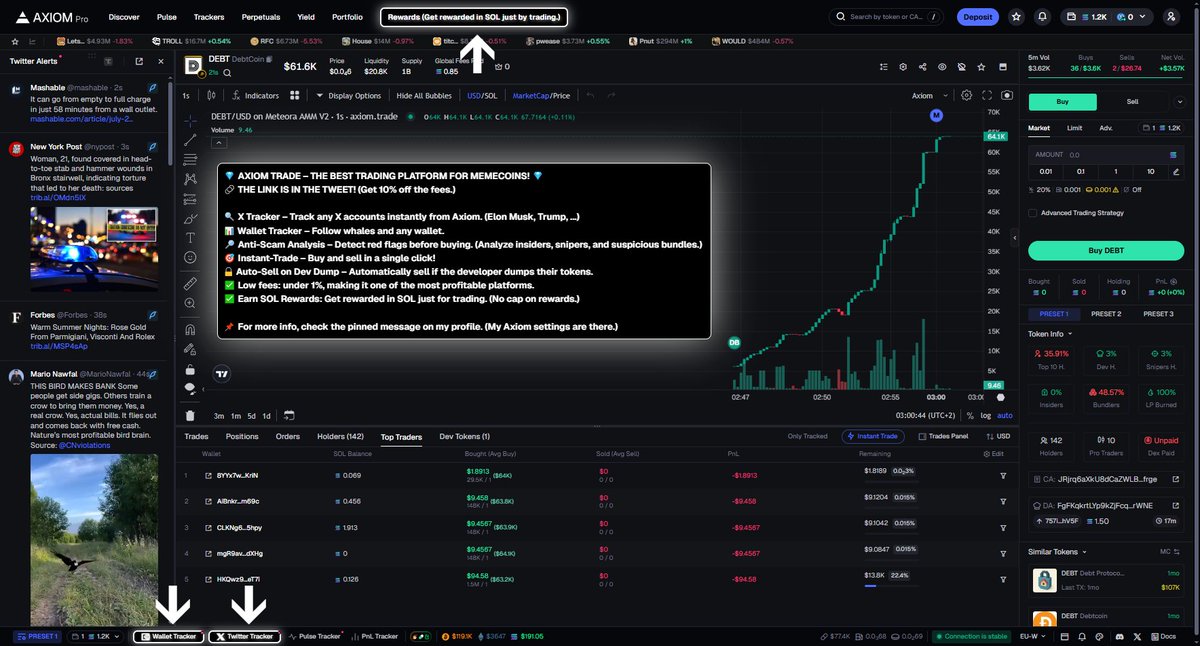Open the Pulse menu
The image size is (1200, 646).
pos(167,17)
